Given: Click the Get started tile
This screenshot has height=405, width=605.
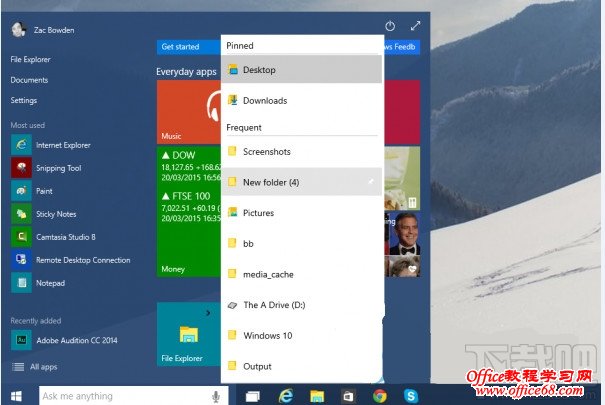Looking at the screenshot, I should (189, 47).
